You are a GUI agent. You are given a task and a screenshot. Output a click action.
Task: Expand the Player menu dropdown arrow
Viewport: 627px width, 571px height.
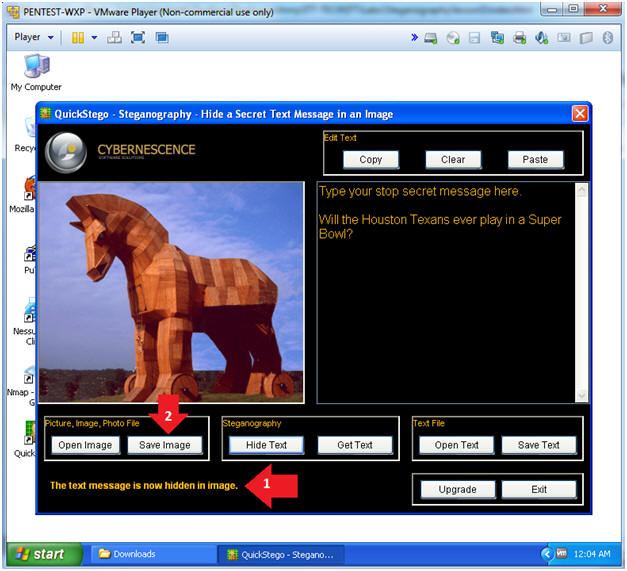coord(51,38)
